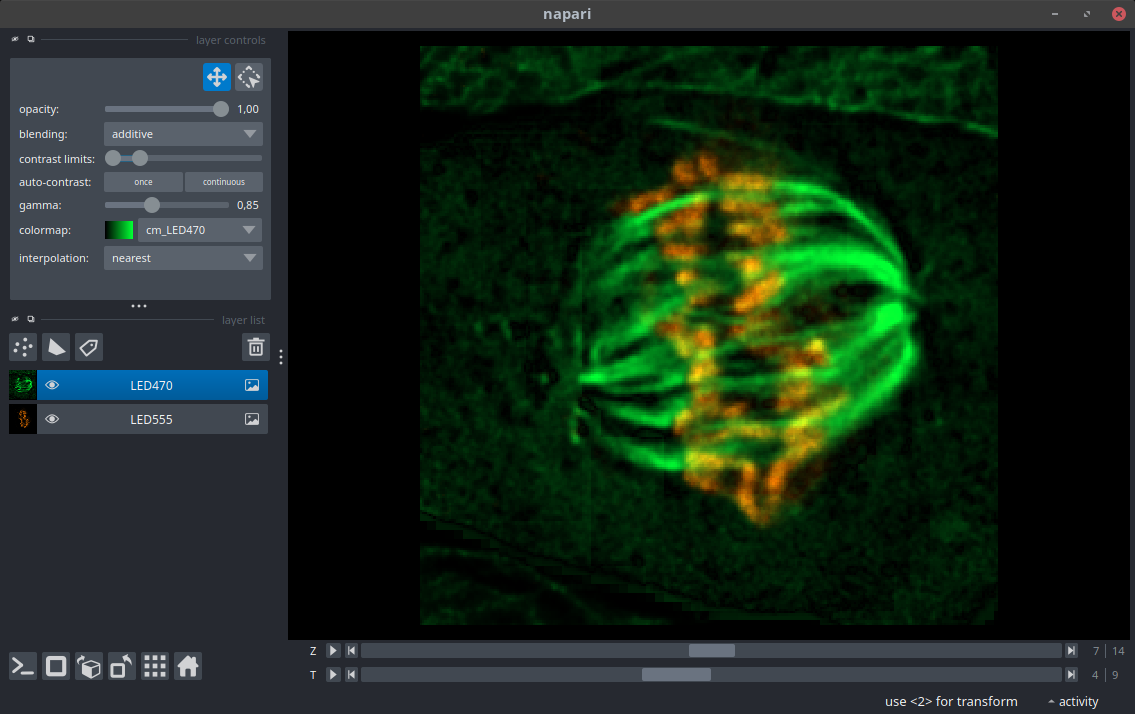Image resolution: width=1135 pixels, height=714 pixels.
Task: Play the Z axis animation
Action: pos(333,651)
